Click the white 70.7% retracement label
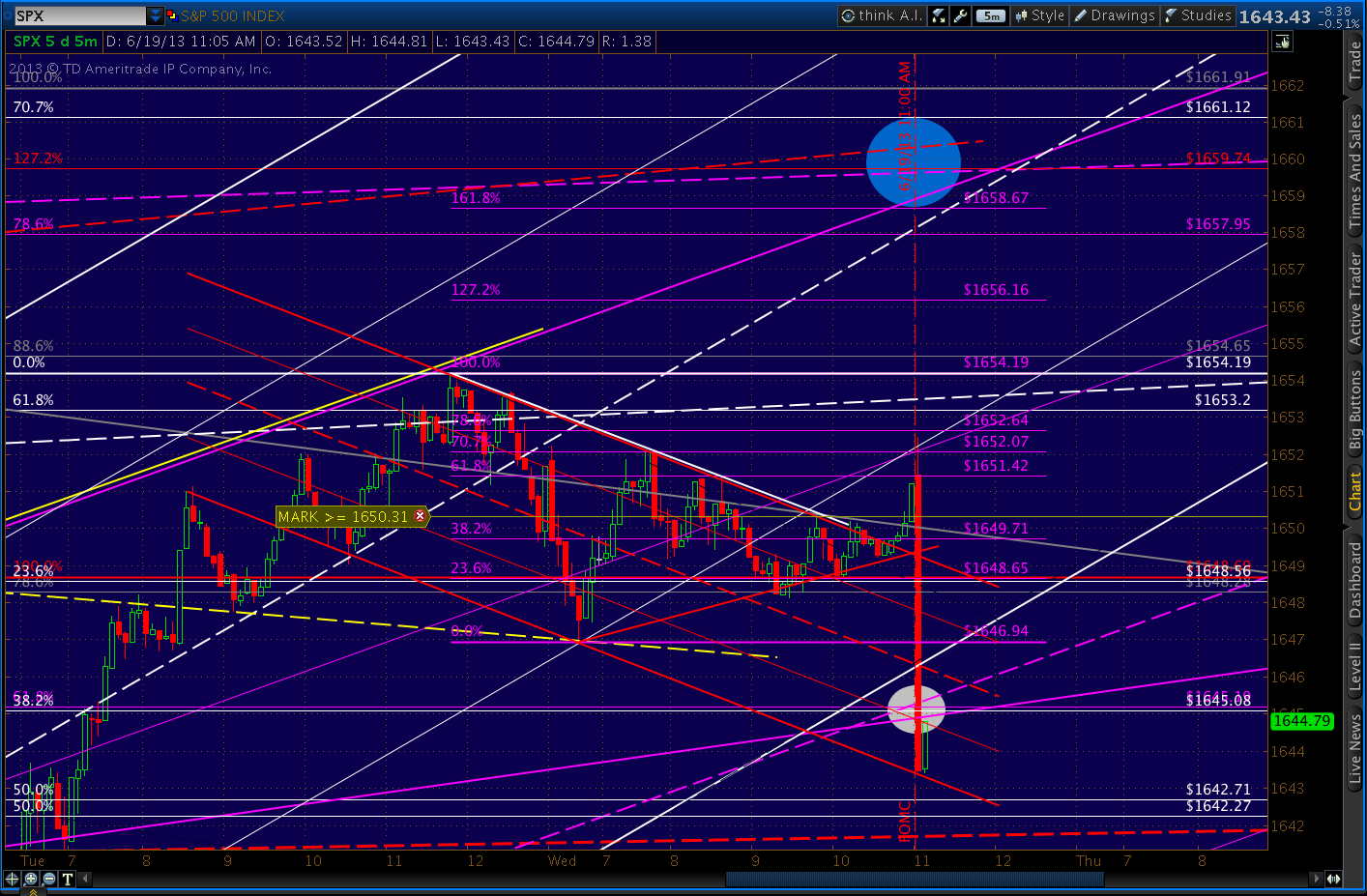 (34, 107)
